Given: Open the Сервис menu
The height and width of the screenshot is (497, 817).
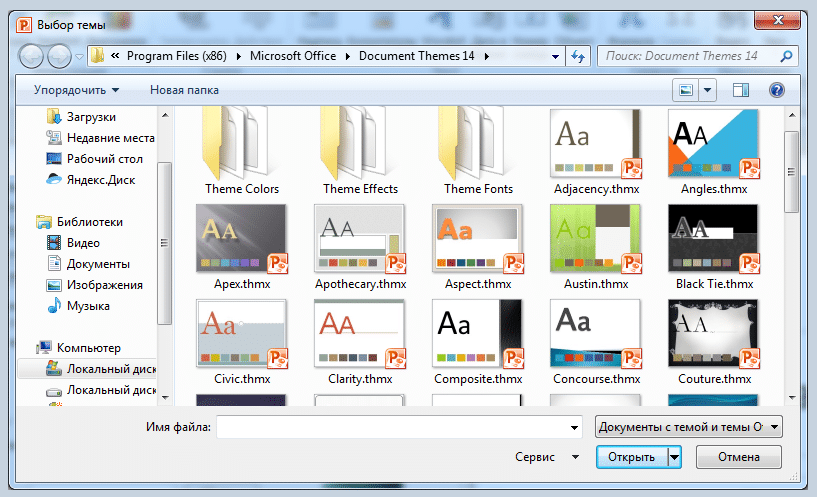Looking at the screenshot, I should click(x=547, y=457).
